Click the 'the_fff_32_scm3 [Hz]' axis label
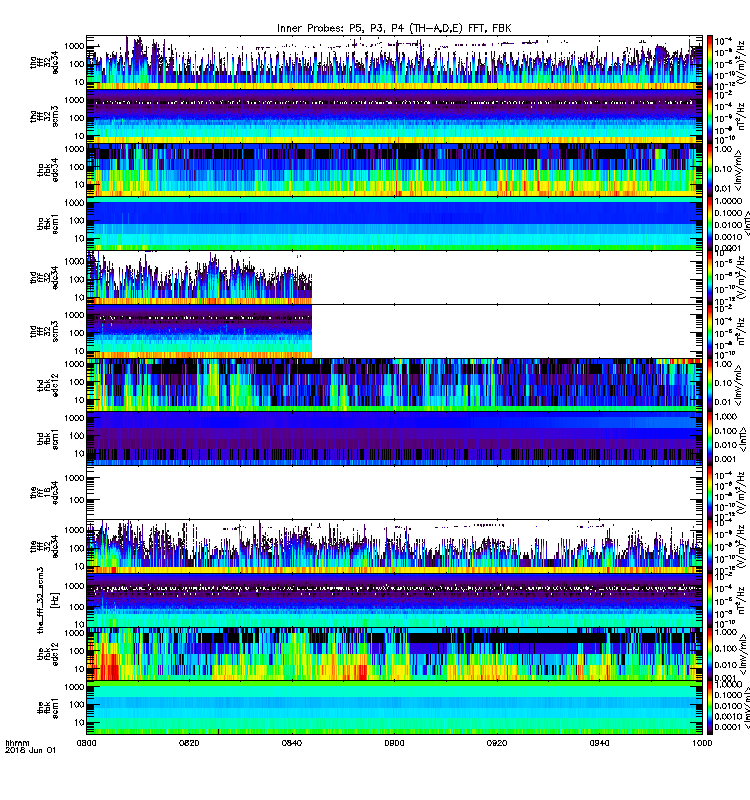750x800 pixels. [x=48, y=600]
